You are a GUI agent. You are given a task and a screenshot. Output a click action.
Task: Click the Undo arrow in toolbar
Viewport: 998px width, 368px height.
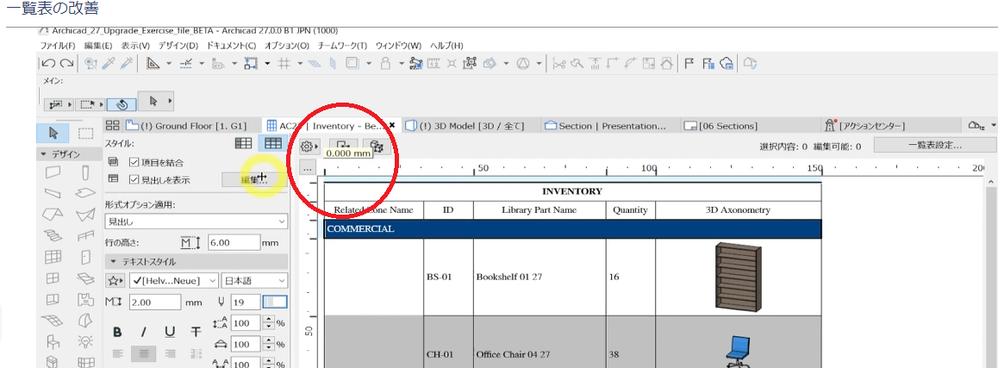pyautogui.click(x=48, y=63)
